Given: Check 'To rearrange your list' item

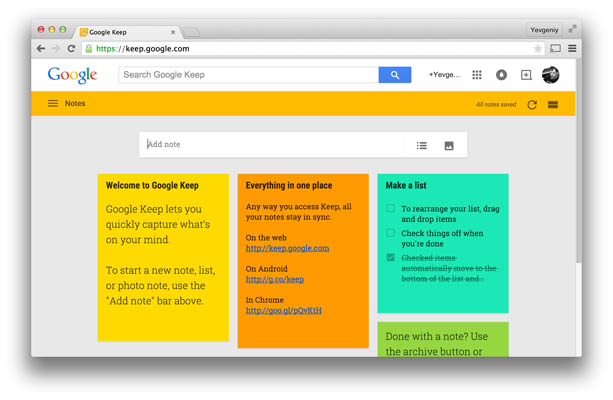Looking at the screenshot, I should pos(390,208).
